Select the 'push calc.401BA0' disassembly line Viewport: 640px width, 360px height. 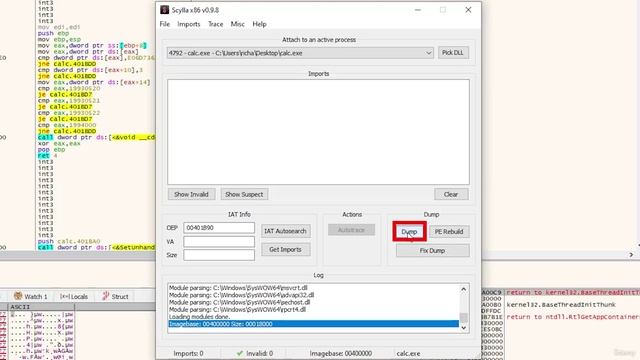click(69, 241)
